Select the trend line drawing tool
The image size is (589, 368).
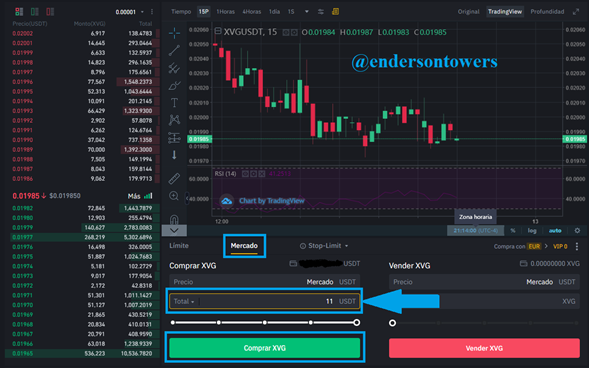pos(174,50)
